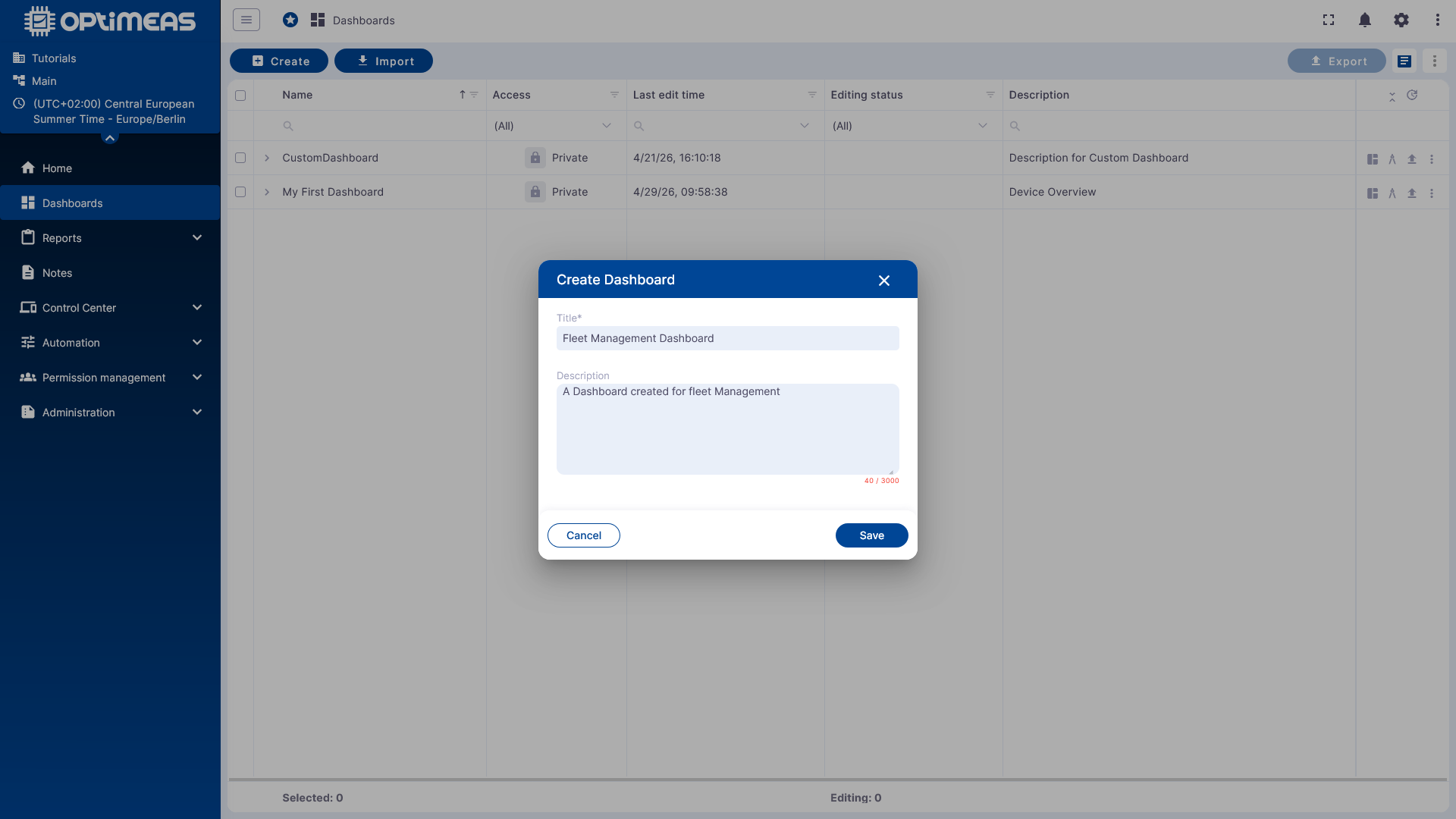Check the CustomDashboard row checkbox
The width and height of the screenshot is (1456, 819).
pos(240,158)
